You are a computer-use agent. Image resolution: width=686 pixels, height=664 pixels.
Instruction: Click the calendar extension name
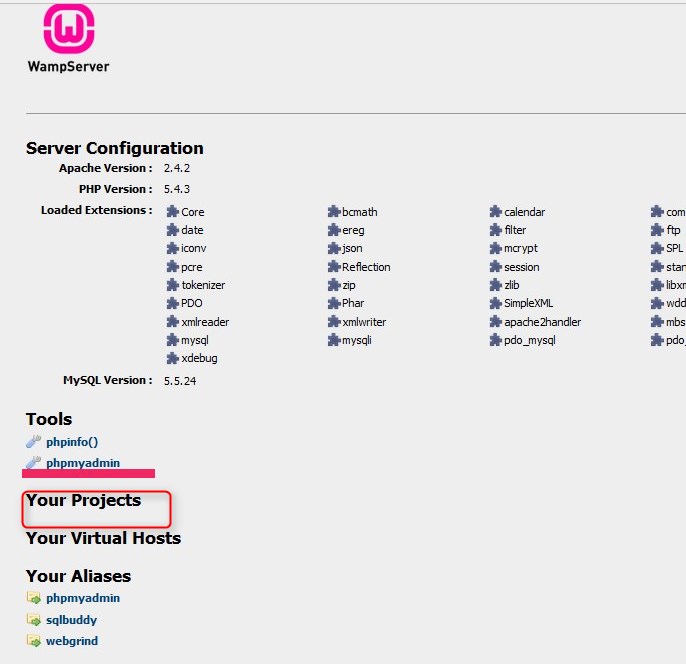(525, 212)
